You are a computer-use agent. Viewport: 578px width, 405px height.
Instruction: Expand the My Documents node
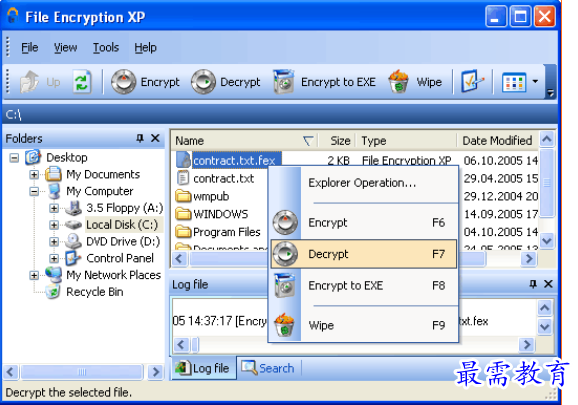coord(34,175)
